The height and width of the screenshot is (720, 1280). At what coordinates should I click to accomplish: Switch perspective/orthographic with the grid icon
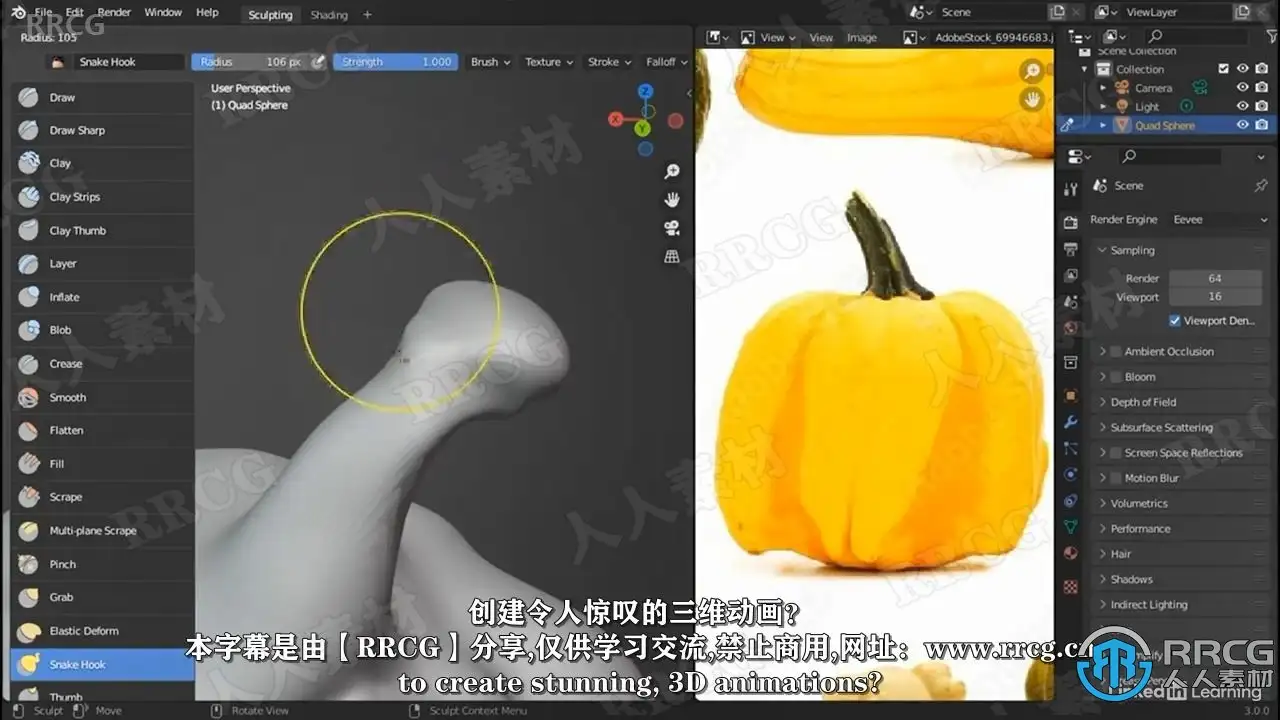tap(672, 256)
